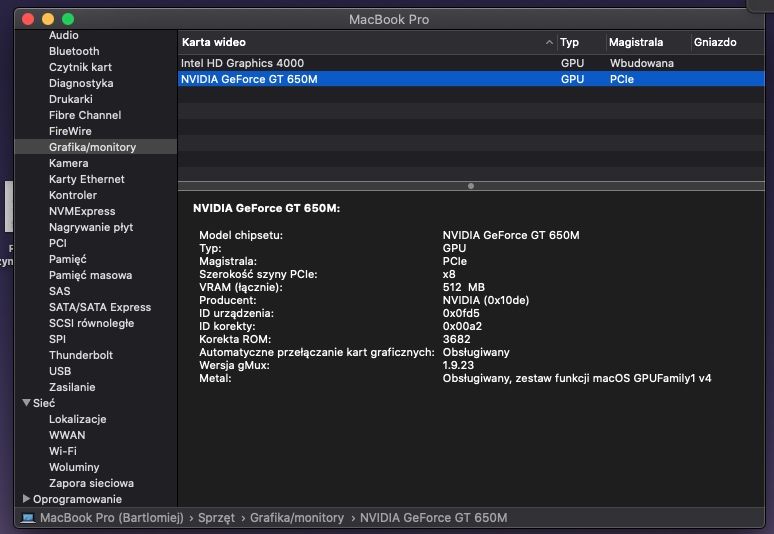Select Lokalizacje under Sieć
The width and height of the screenshot is (774, 534).
pos(77,420)
